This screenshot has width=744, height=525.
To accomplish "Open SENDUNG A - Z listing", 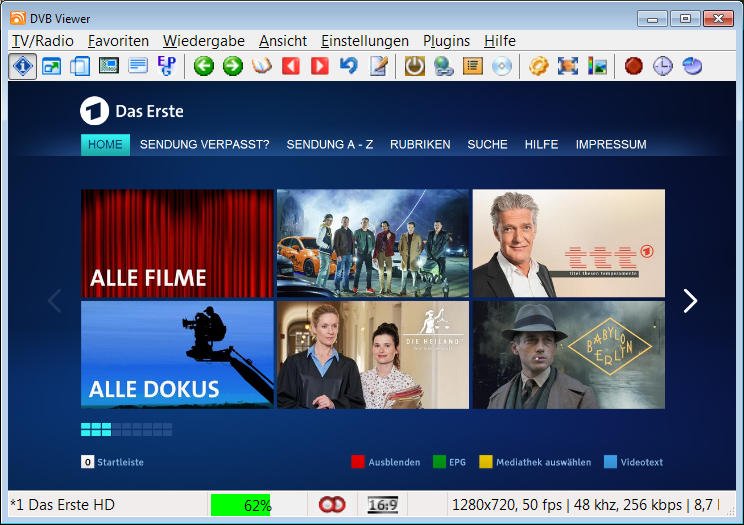I will click(330, 144).
